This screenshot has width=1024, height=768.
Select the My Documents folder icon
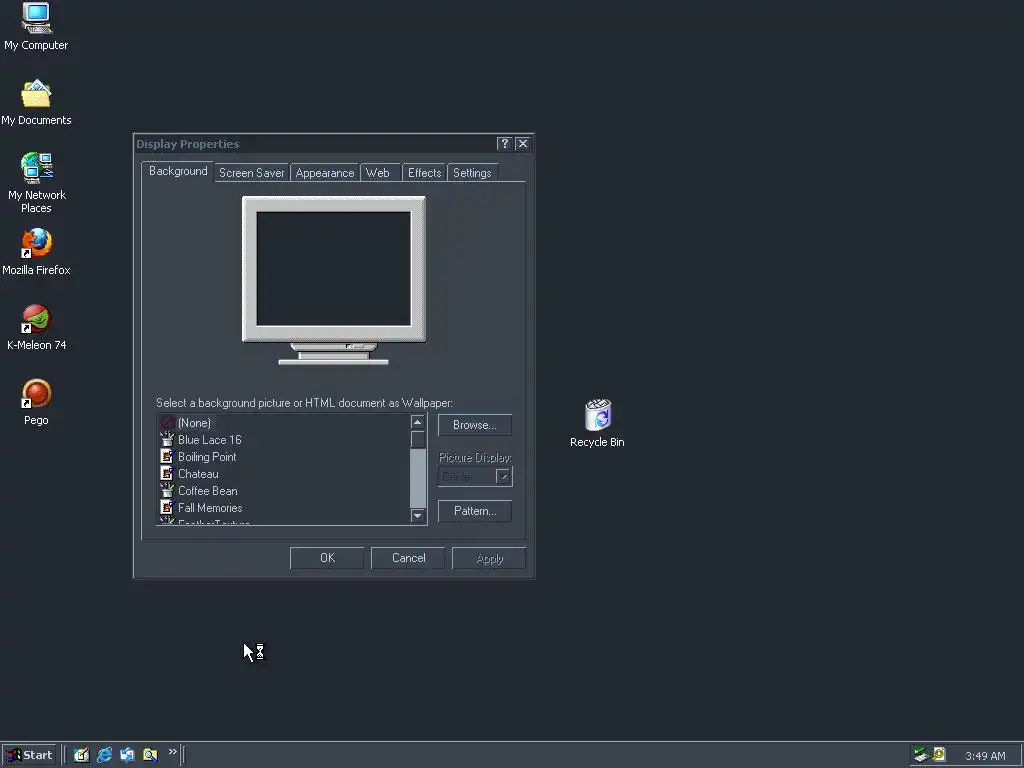36,102
